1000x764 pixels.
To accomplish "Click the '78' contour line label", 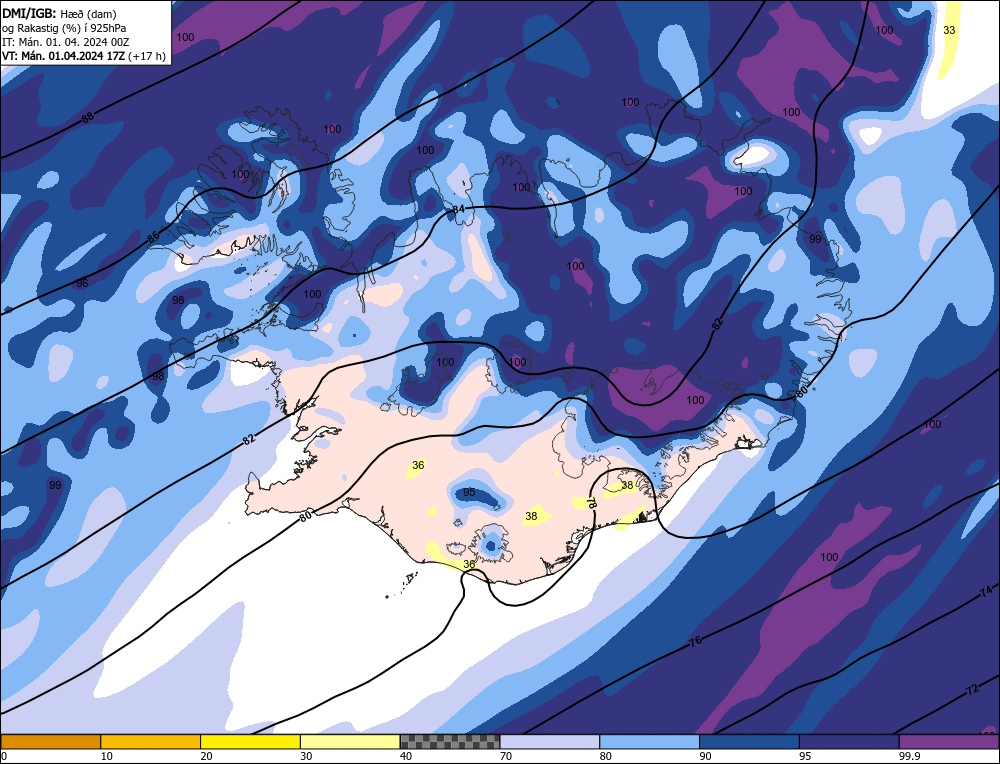I will [591, 503].
